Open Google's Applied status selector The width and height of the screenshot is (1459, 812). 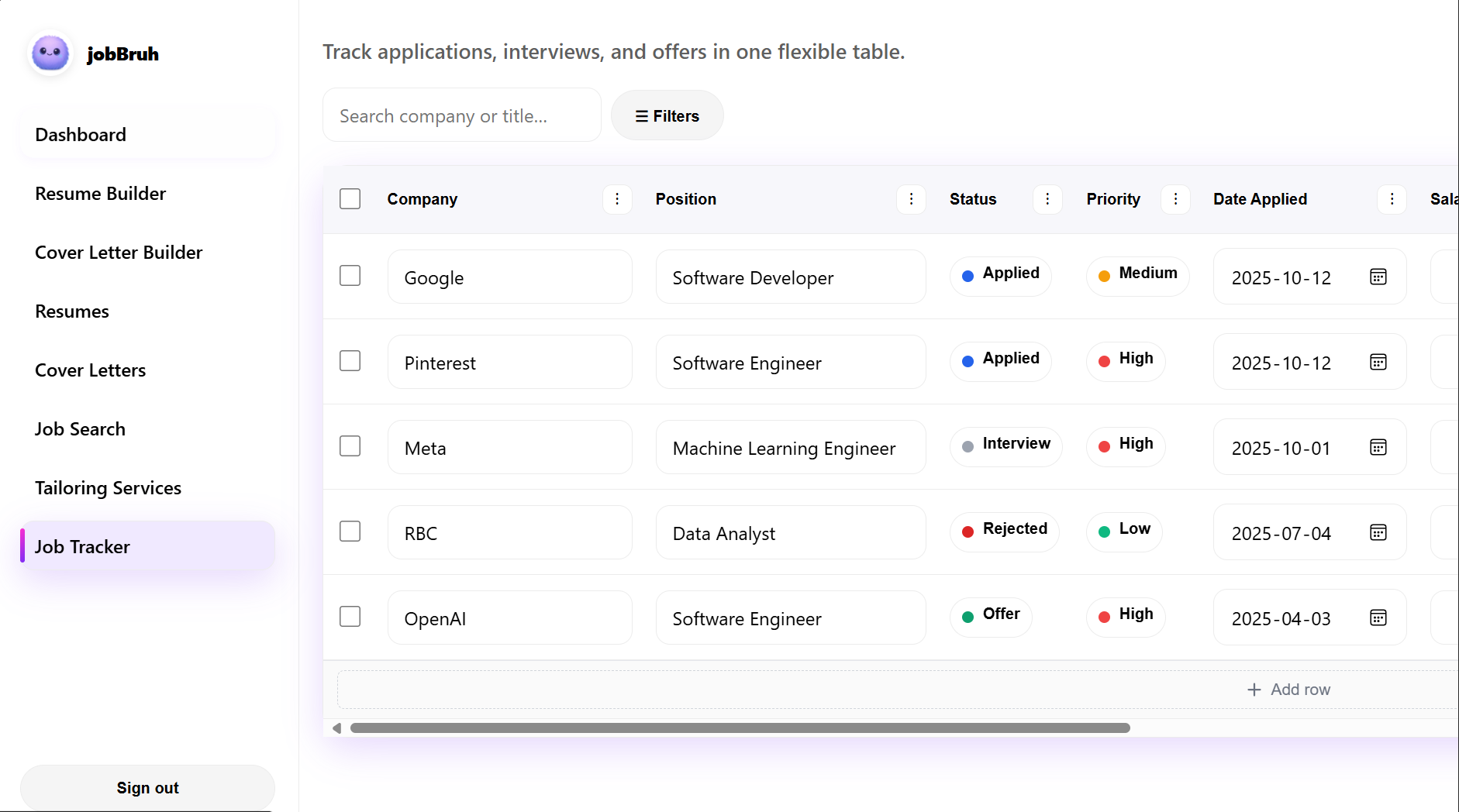point(1000,274)
